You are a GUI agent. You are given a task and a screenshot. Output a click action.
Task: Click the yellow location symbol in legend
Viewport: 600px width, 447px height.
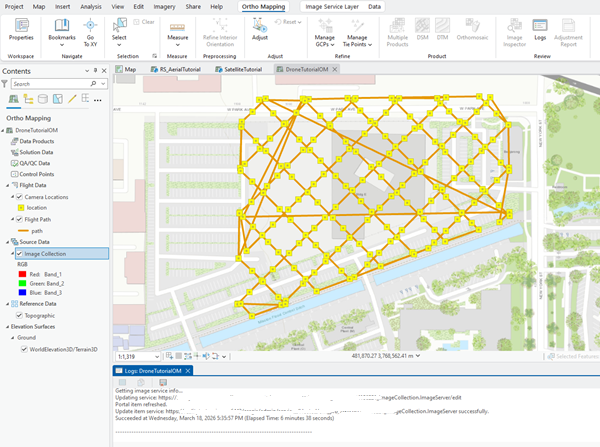[x=21, y=208]
